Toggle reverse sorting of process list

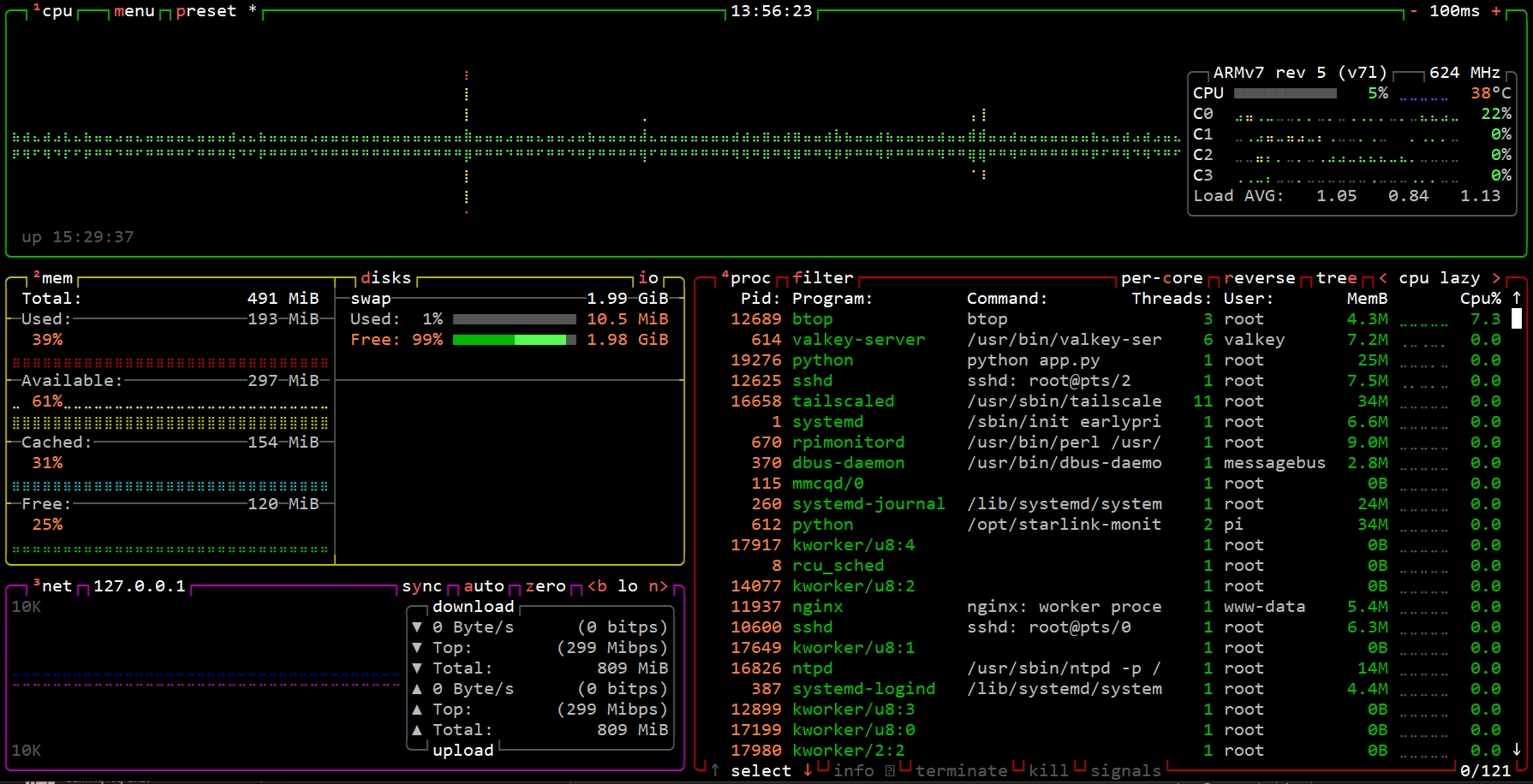point(1259,278)
